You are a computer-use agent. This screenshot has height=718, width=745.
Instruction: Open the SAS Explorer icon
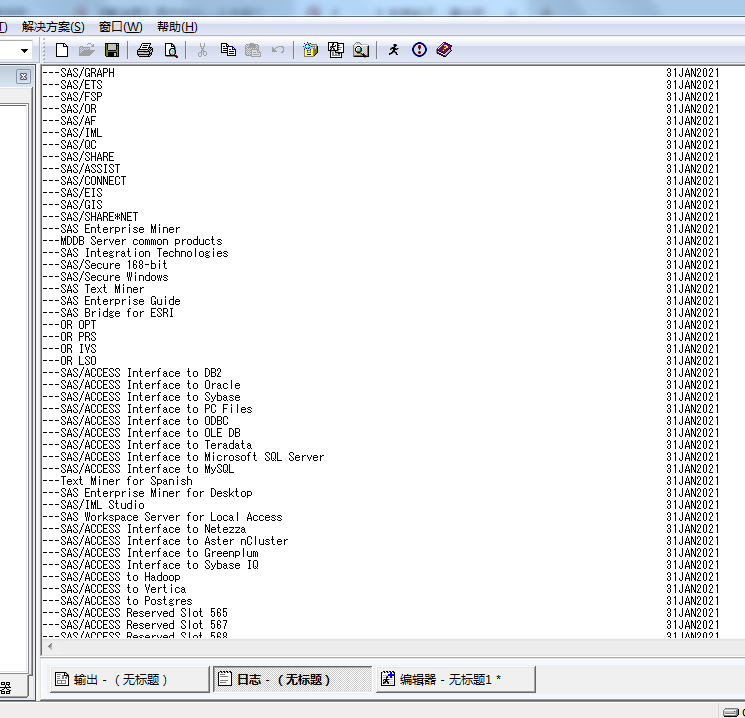[x=336, y=50]
